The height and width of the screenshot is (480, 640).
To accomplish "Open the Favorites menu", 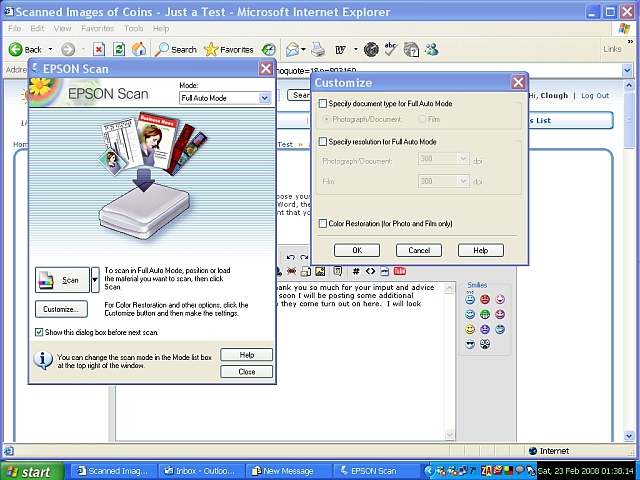I will point(98,28).
